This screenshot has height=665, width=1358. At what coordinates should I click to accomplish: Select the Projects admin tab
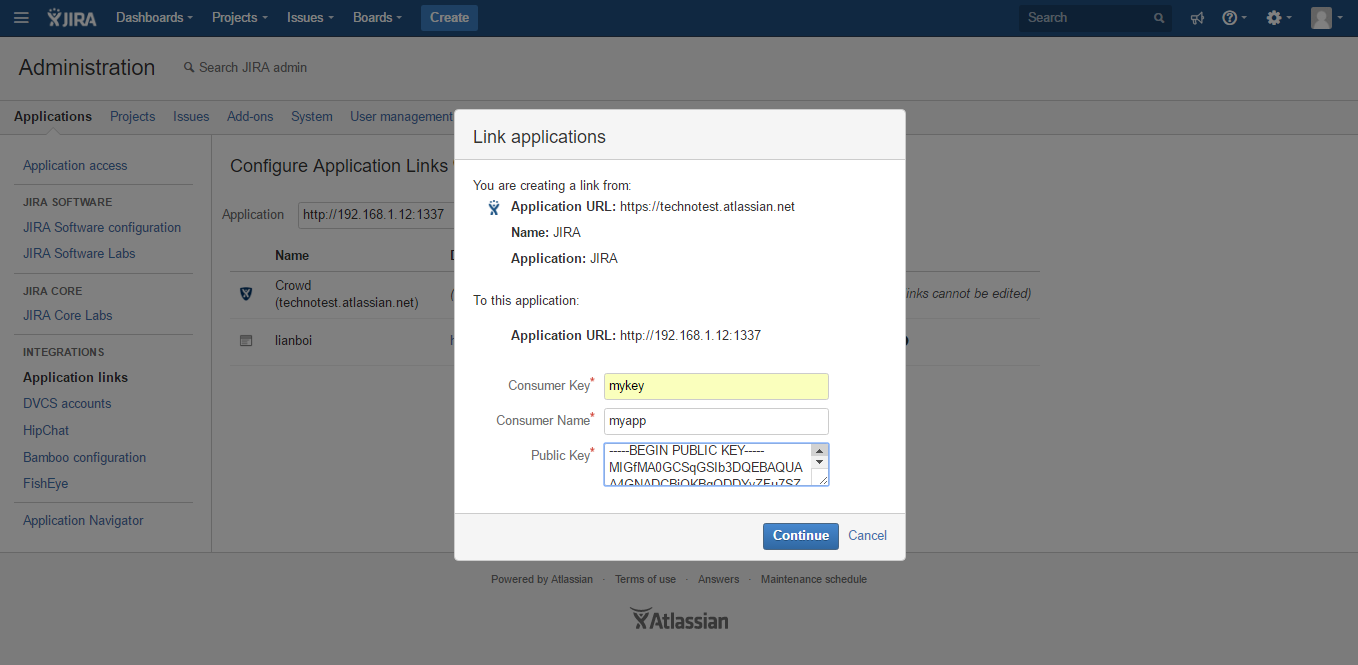(x=133, y=117)
